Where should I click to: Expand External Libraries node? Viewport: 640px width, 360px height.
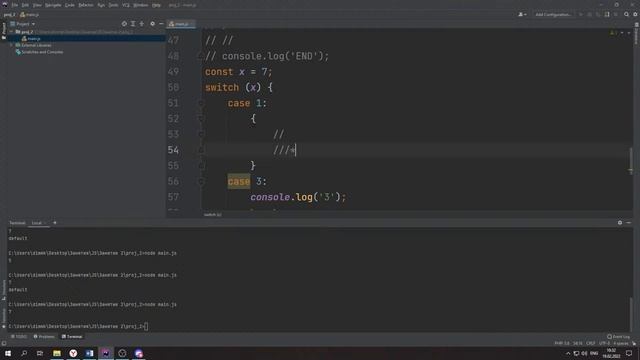coord(12,45)
